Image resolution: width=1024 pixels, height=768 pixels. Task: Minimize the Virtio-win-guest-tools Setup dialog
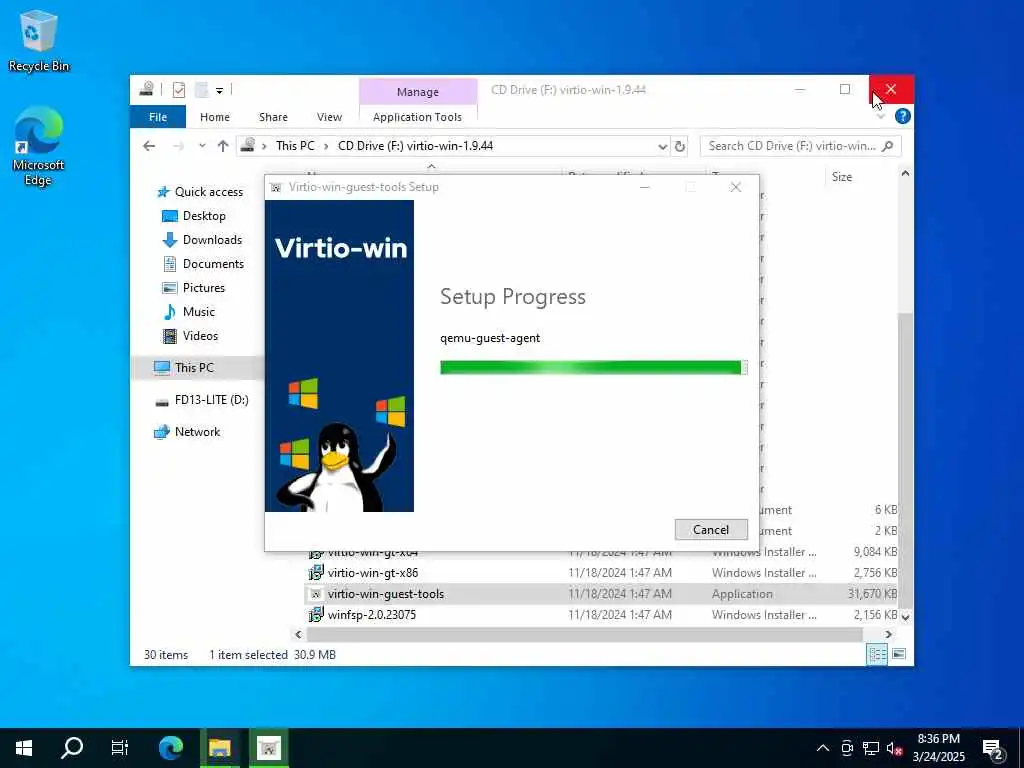tap(645, 187)
